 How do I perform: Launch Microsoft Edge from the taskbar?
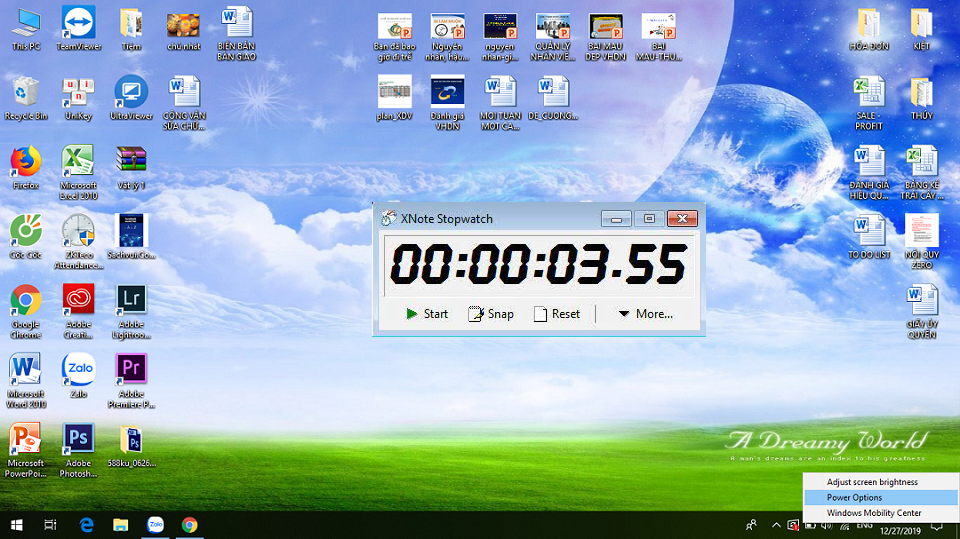click(x=86, y=525)
